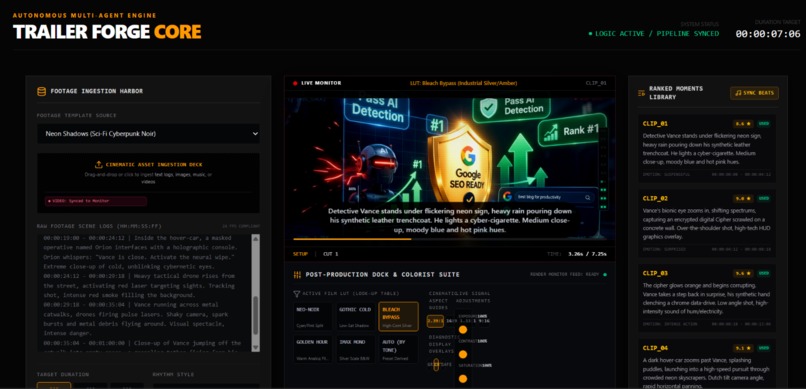Image resolution: width=806 pixels, height=389 pixels.
Task: Click the USED tag on CLIP_04
Action: click(x=763, y=348)
